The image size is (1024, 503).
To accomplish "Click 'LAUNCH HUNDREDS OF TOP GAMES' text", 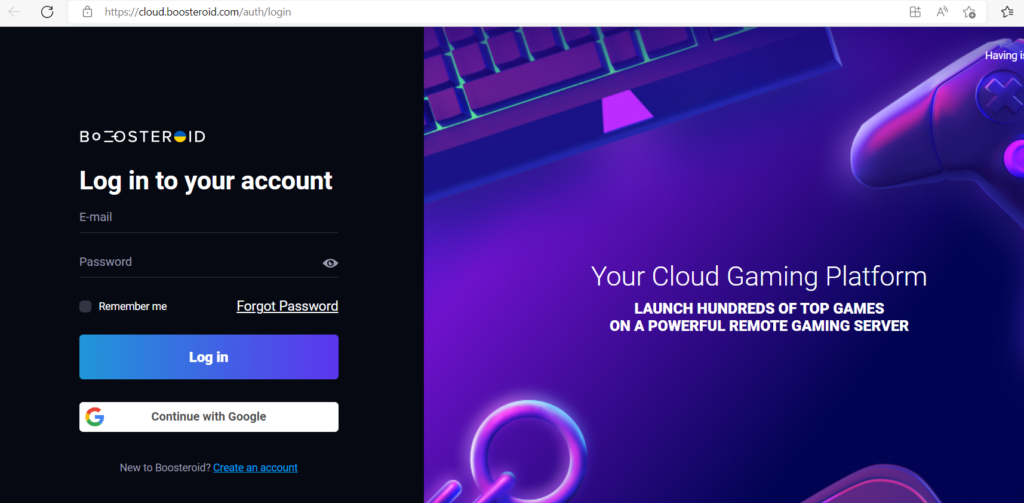I will [x=760, y=308].
